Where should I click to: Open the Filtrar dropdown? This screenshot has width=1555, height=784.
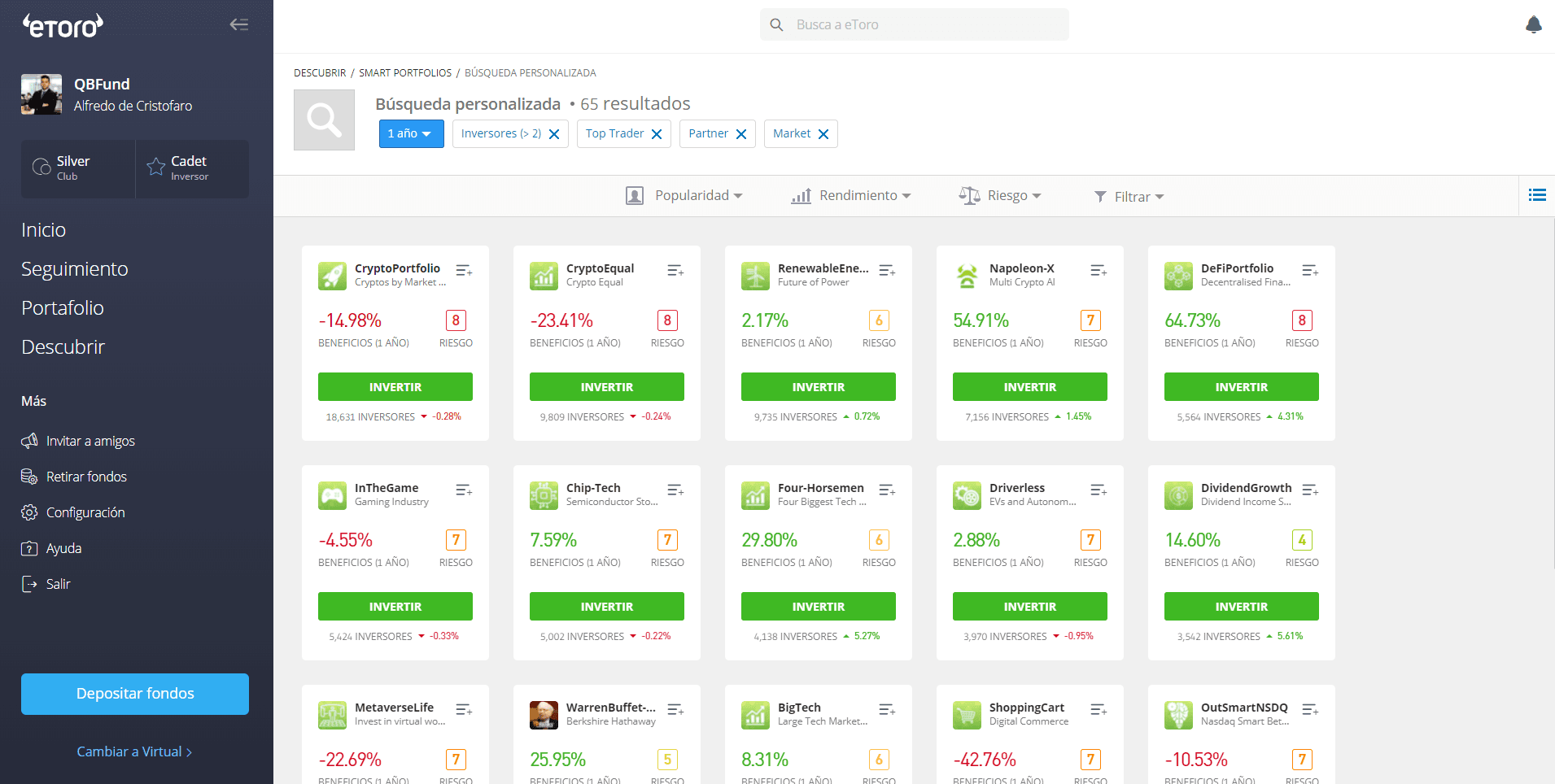(1129, 197)
